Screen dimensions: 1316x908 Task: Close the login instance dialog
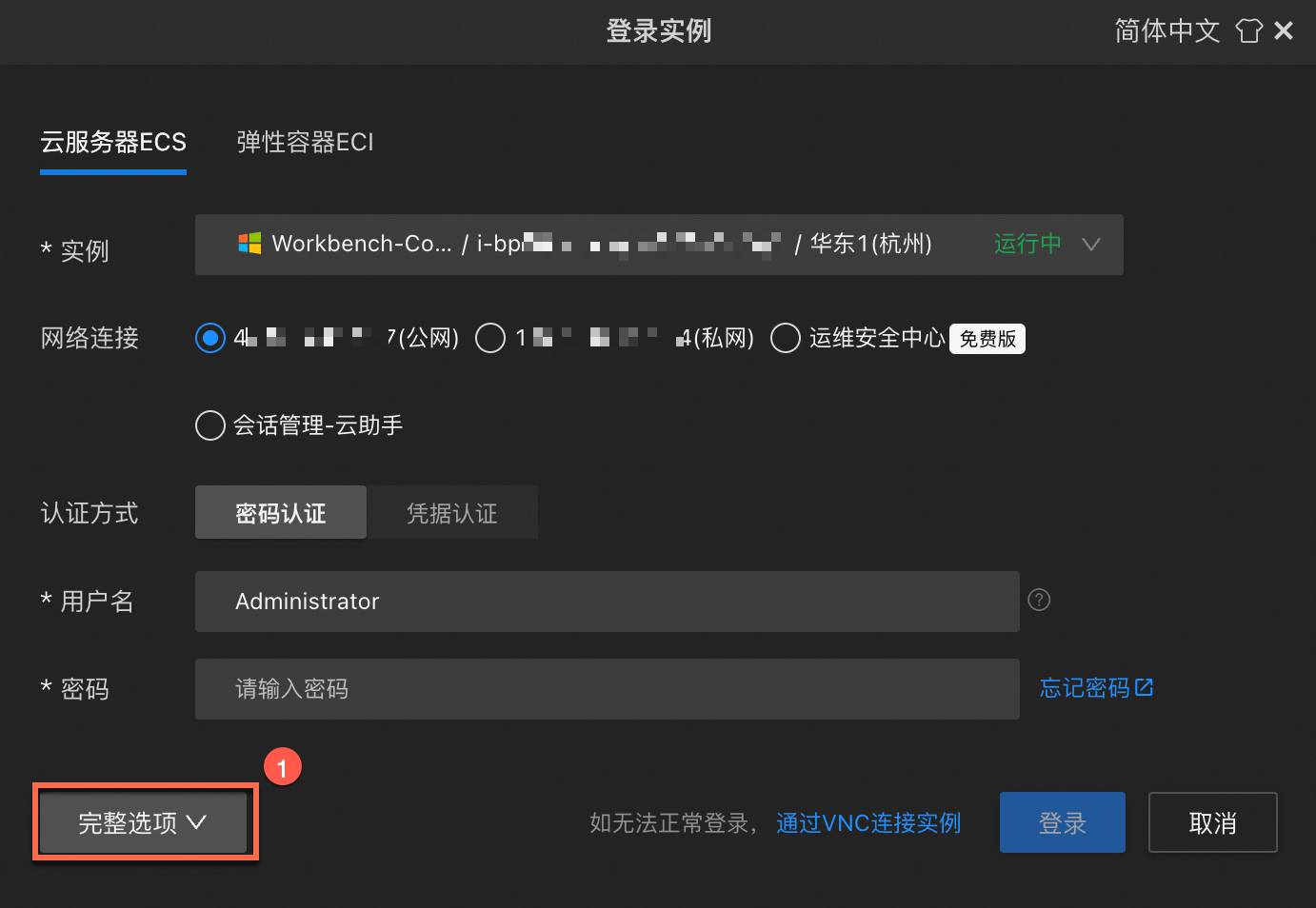point(1284,31)
